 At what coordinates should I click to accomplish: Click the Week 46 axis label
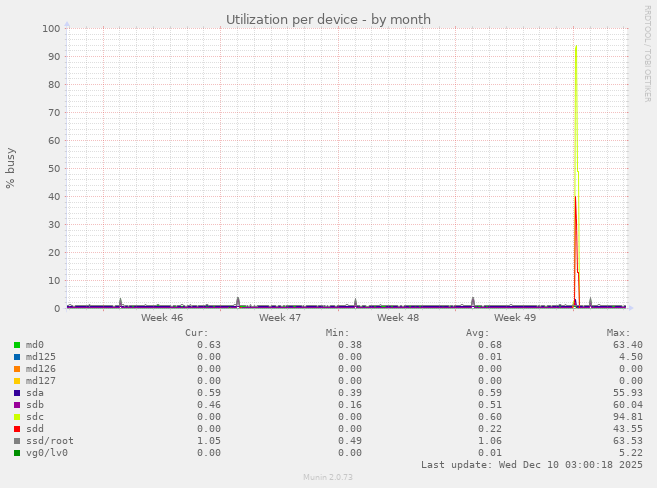click(162, 318)
